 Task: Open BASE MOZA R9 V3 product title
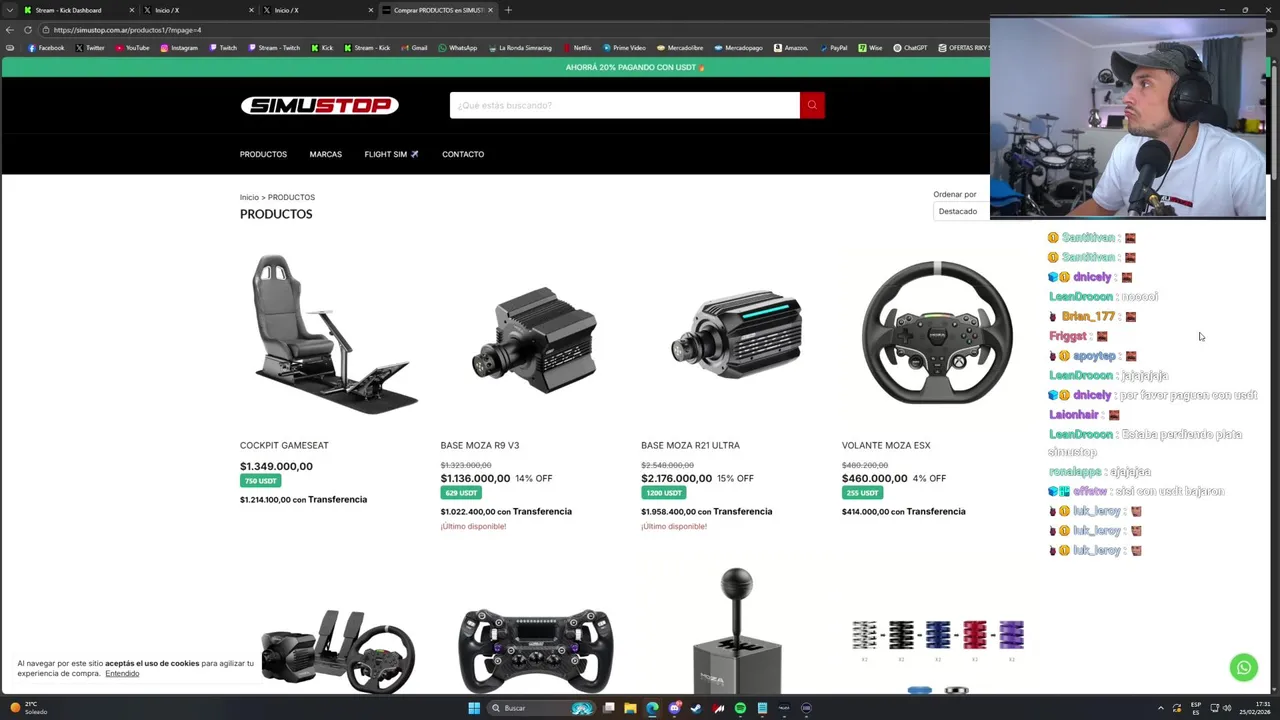coord(480,445)
